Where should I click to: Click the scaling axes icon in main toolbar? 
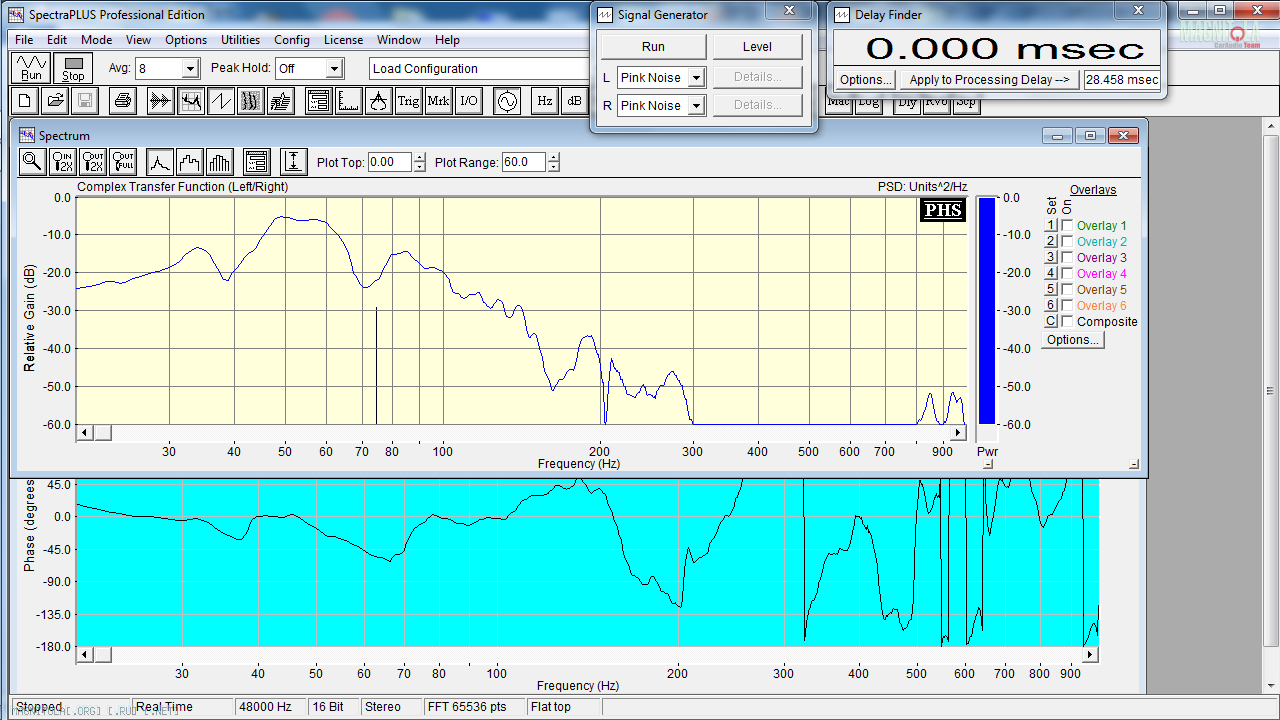349,100
